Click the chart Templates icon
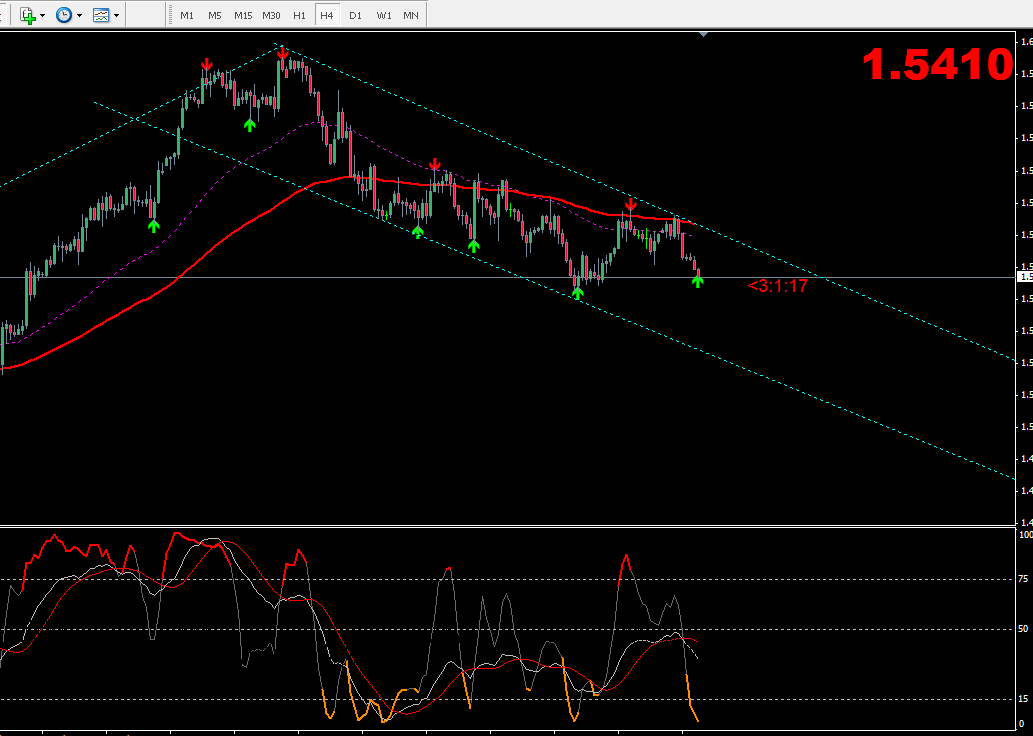 (x=101, y=15)
